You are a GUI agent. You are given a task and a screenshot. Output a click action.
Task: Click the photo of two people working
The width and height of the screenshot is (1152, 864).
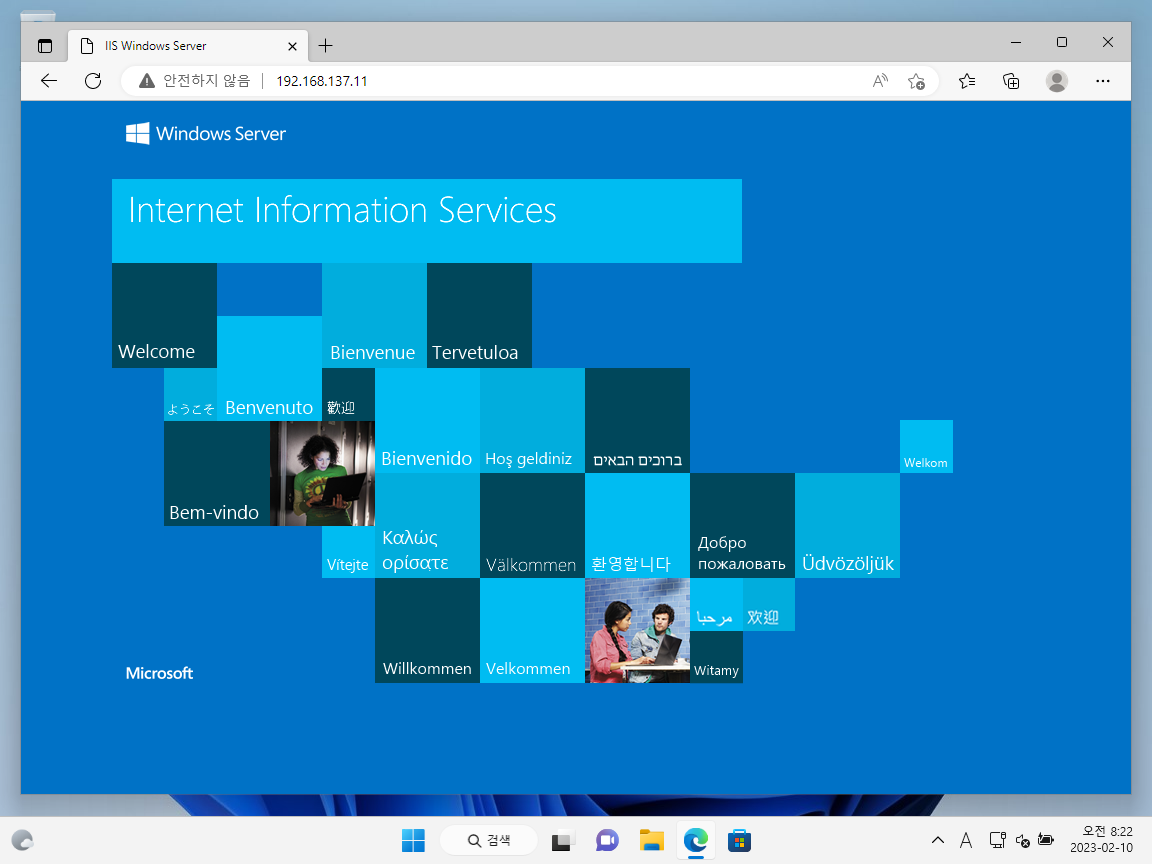click(x=637, y=630)
